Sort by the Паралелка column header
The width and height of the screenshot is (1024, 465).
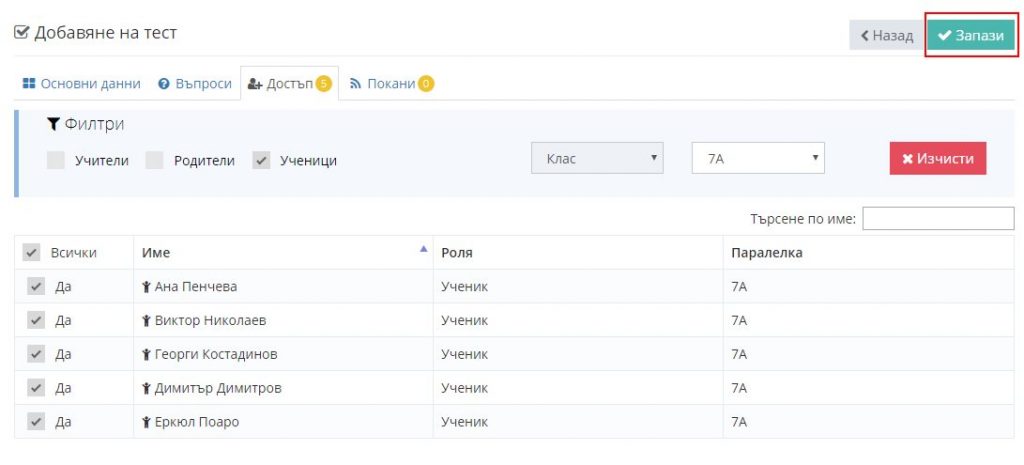[x=869, y=253]
